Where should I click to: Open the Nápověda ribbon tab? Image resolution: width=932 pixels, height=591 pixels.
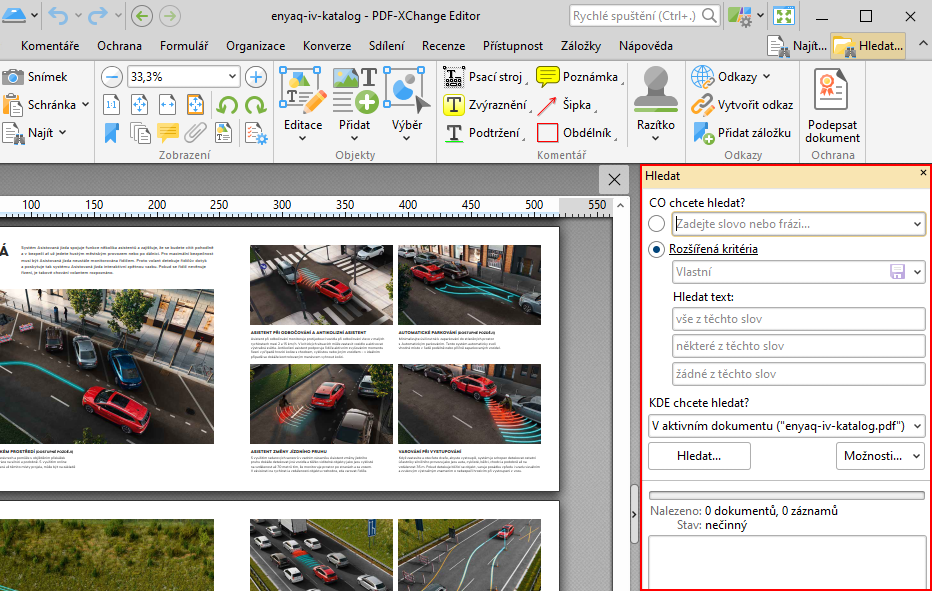(x=646, y=46)
